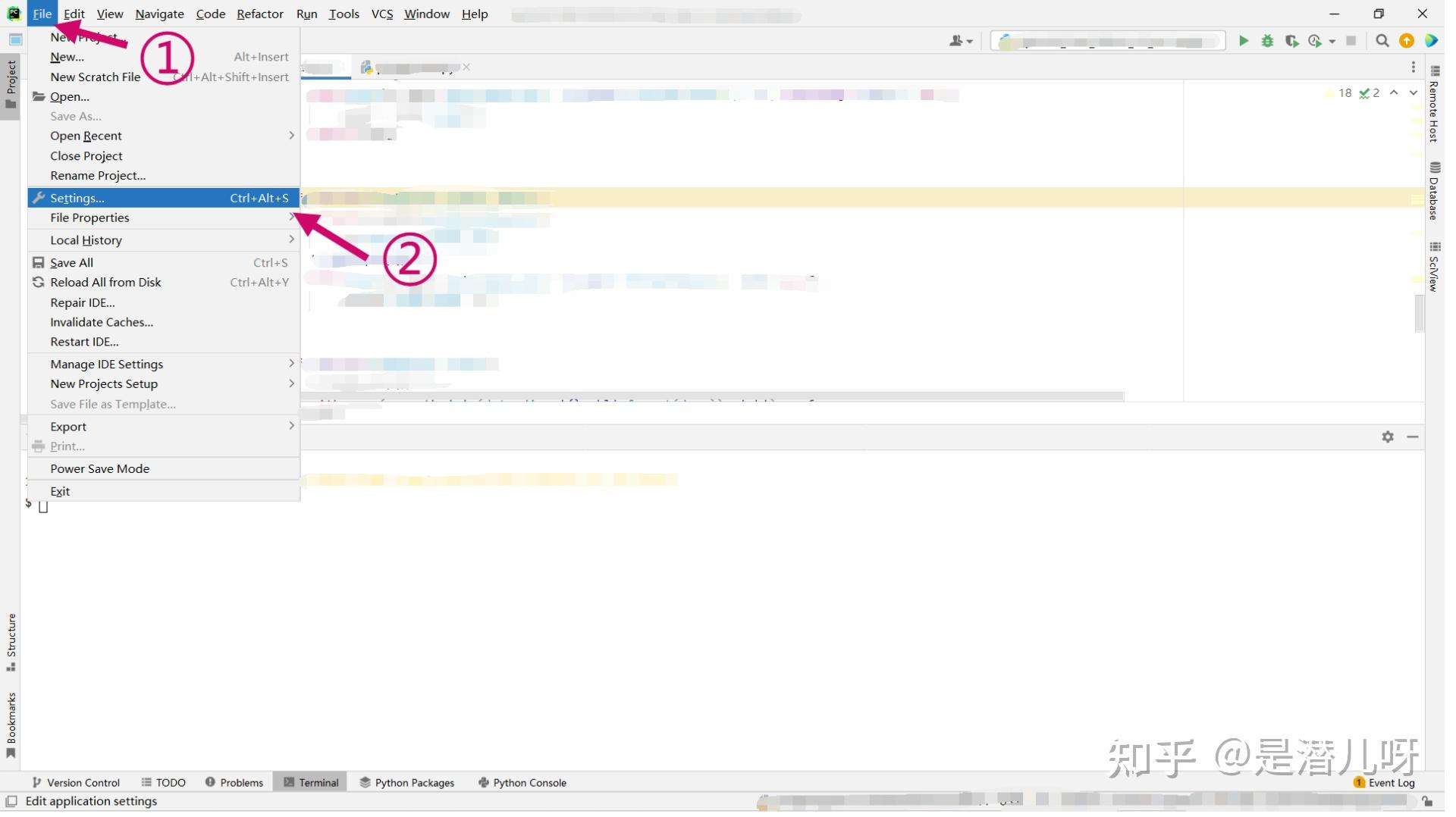Expand the Open Recent submenu
1456x817 pixels.
pos(86,136)
